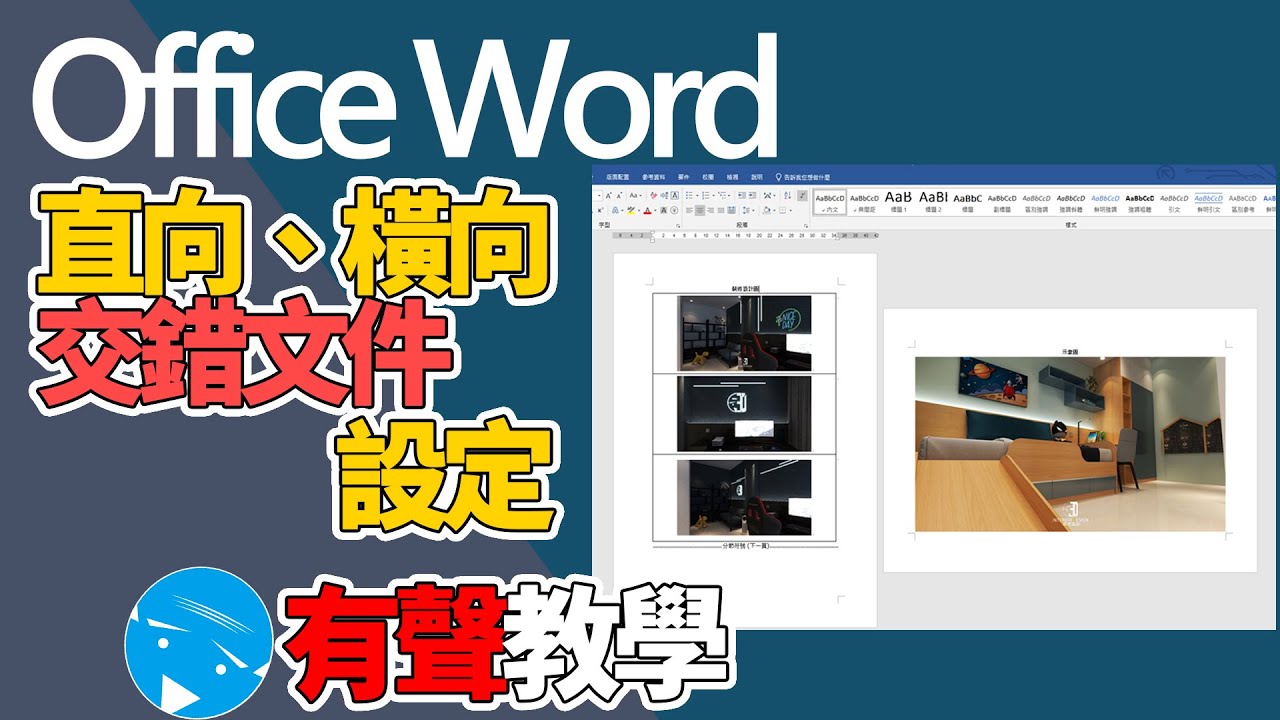Open the font size dropdown arrow
Screen dimensions: 1280x720
tap(599, 195)
